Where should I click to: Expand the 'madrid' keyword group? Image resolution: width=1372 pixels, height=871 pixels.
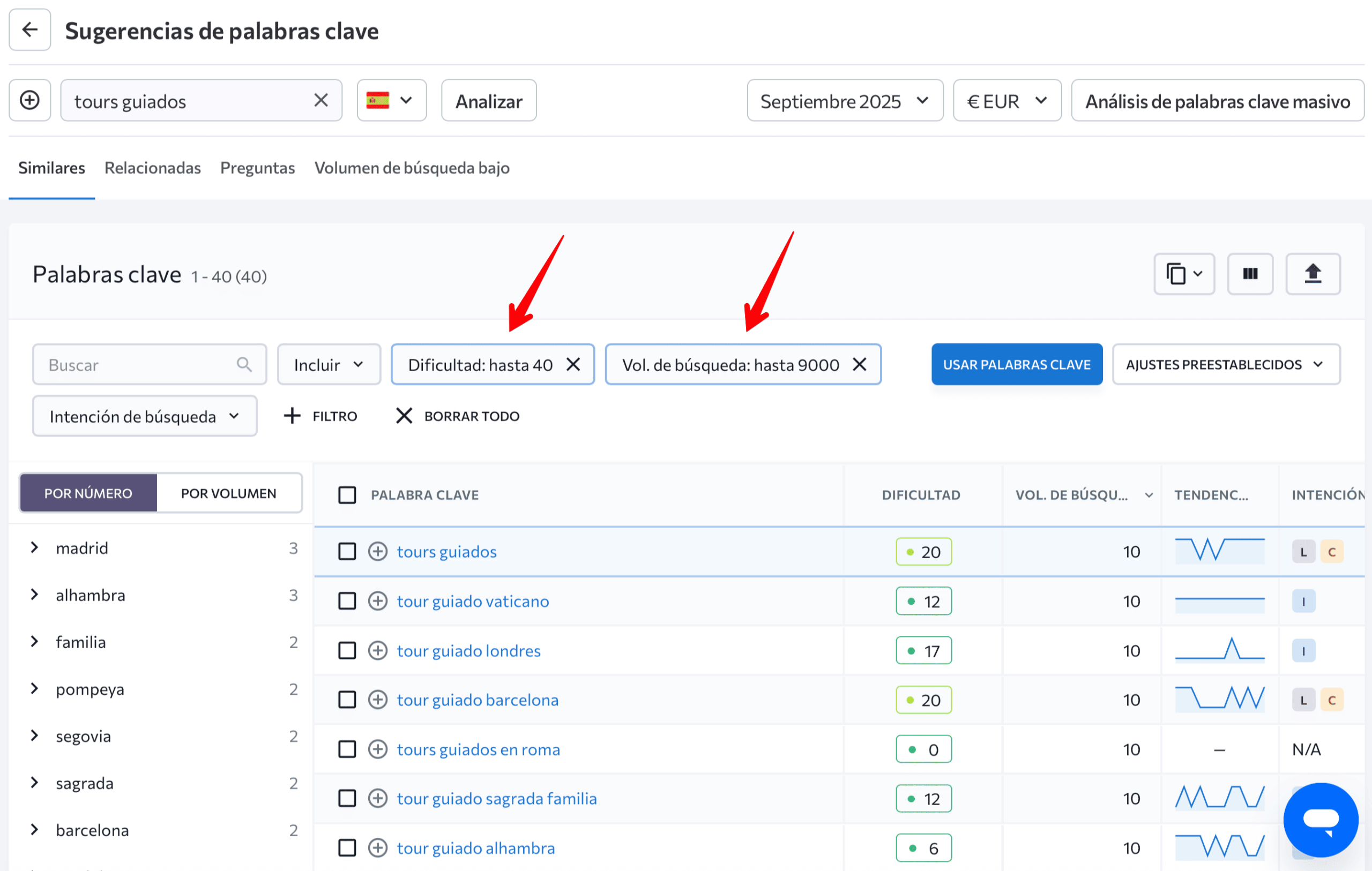pos(35,548)
